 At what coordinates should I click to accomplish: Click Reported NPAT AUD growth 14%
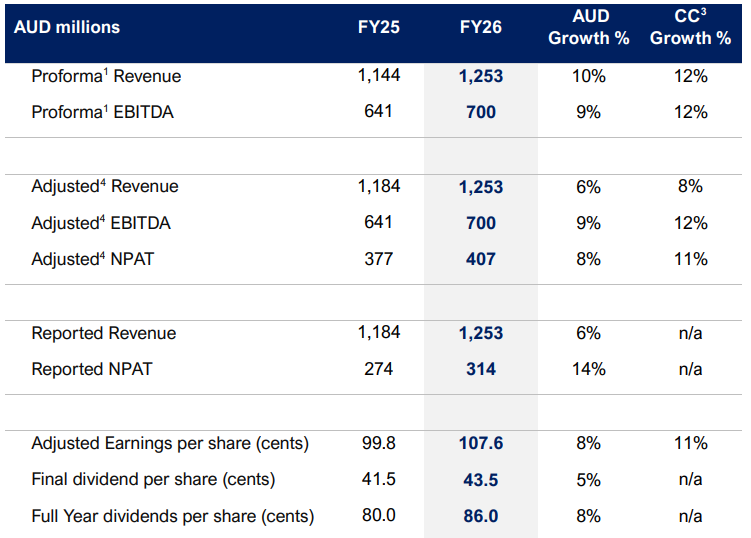589,369
